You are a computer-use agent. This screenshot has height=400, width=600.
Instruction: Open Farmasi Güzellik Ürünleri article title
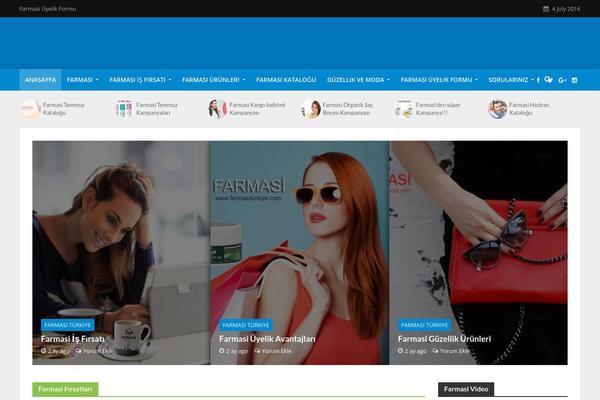[x=444, y=339]
